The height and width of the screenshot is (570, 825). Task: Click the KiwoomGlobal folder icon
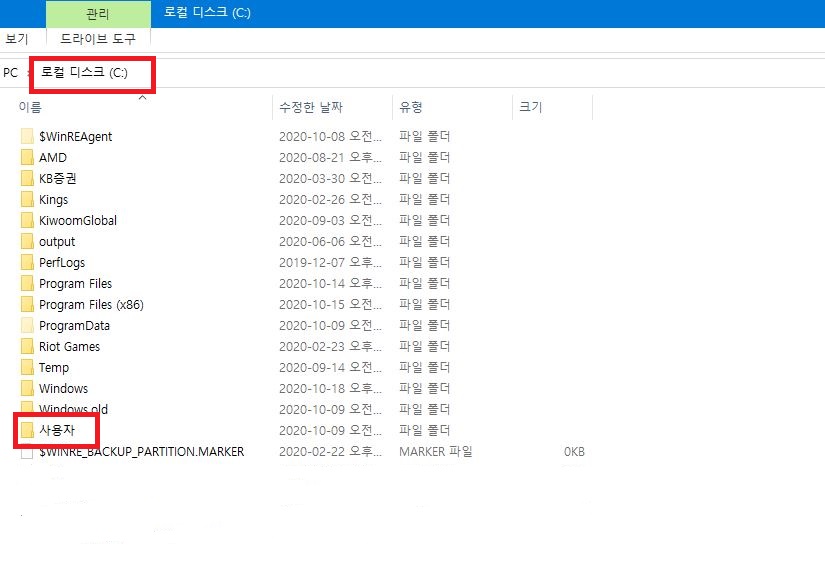tap(27, 221)
